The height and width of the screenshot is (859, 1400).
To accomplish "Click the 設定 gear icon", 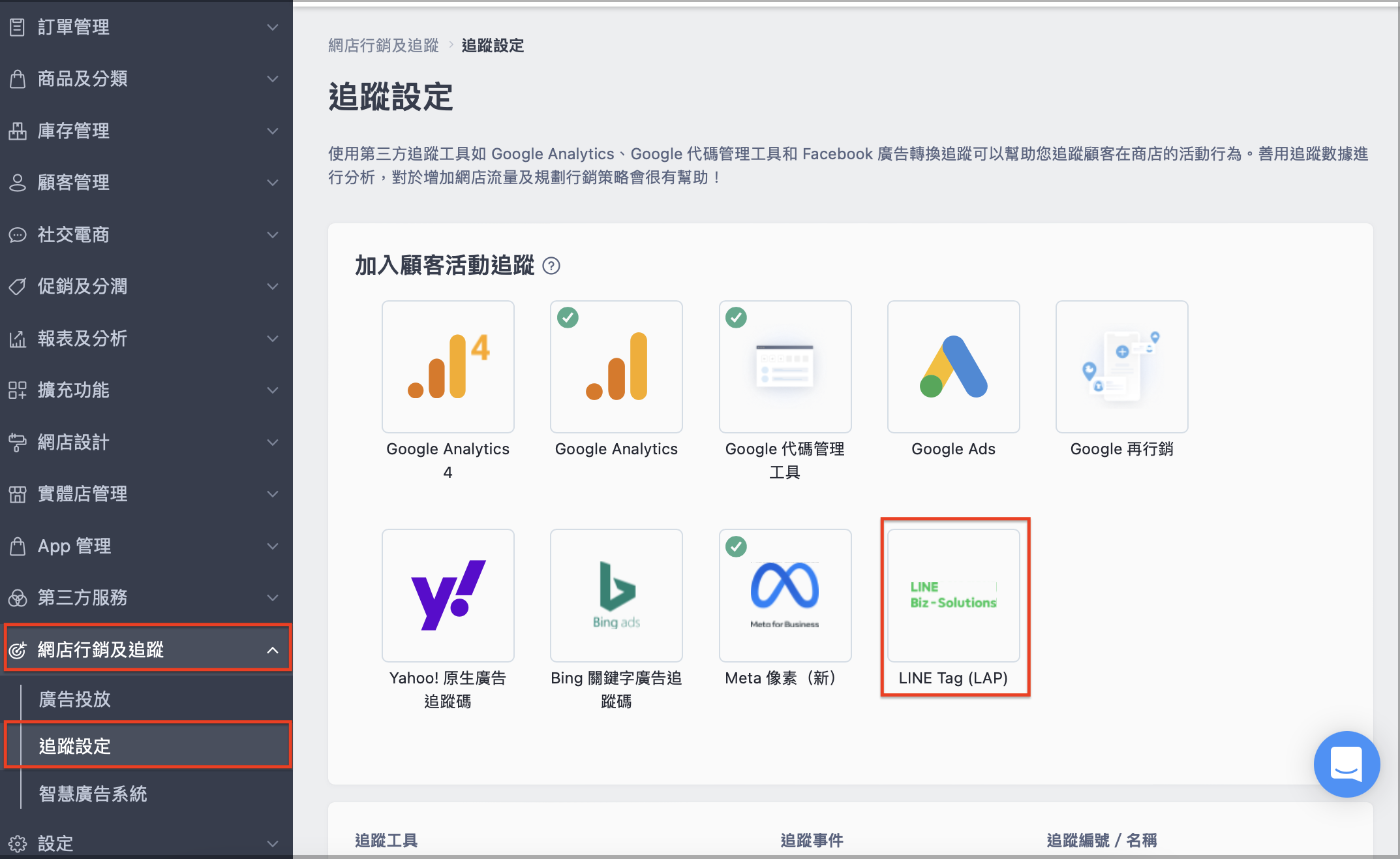I will click(x=18, y=843).
